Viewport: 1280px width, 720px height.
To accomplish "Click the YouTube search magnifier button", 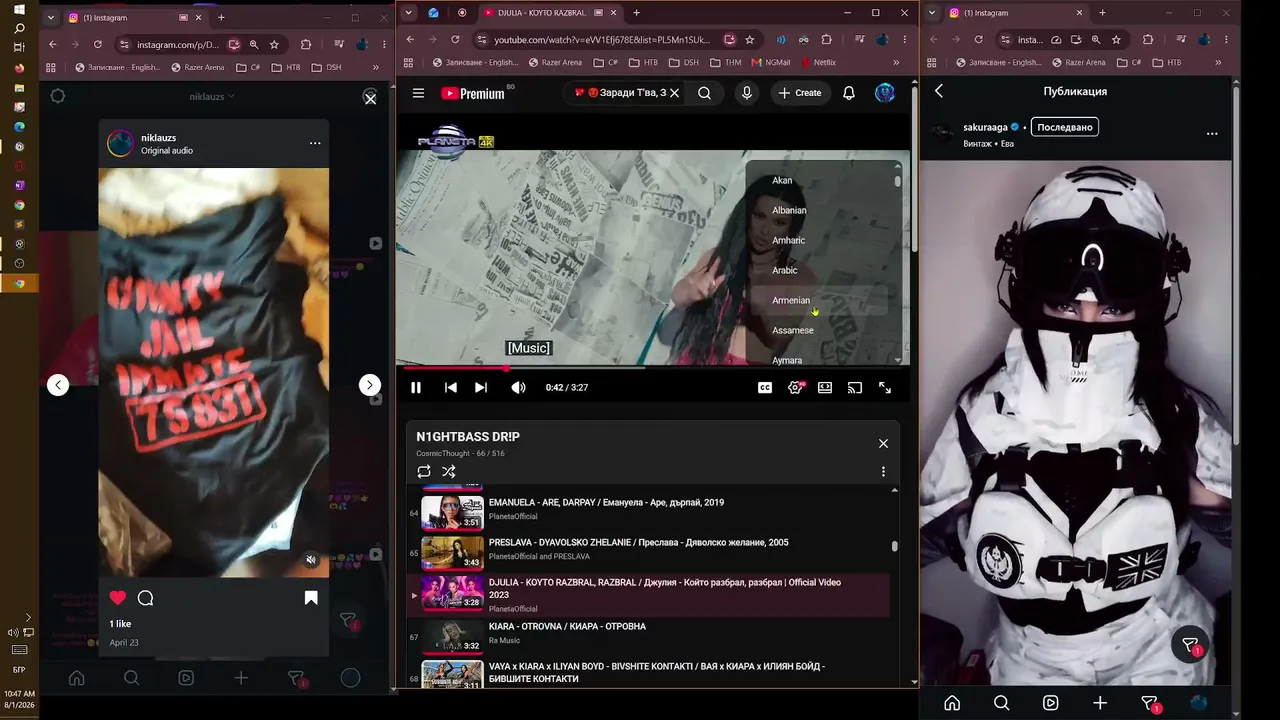I will (705, 93).
